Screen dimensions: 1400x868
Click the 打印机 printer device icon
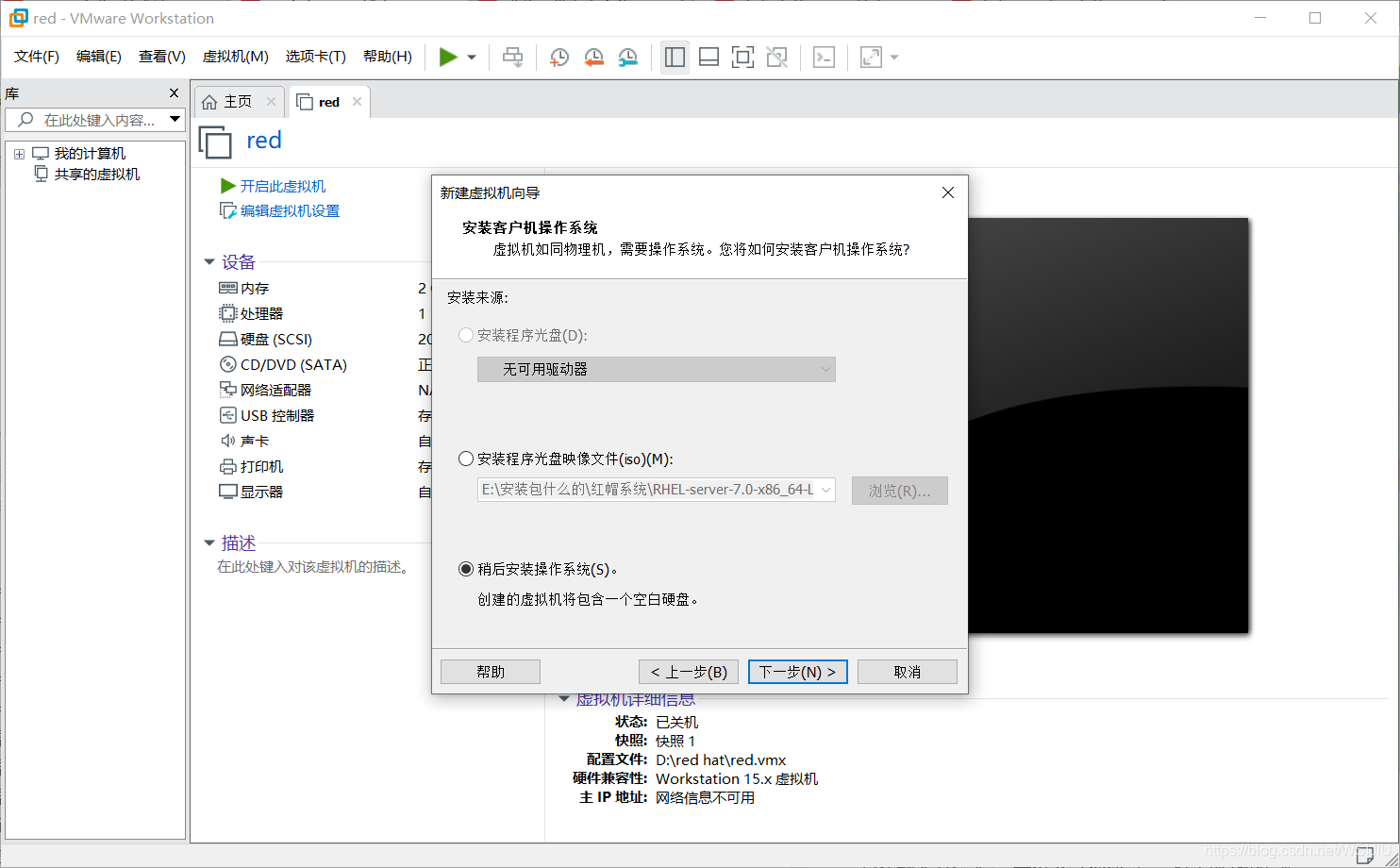[x=227, y=467]
